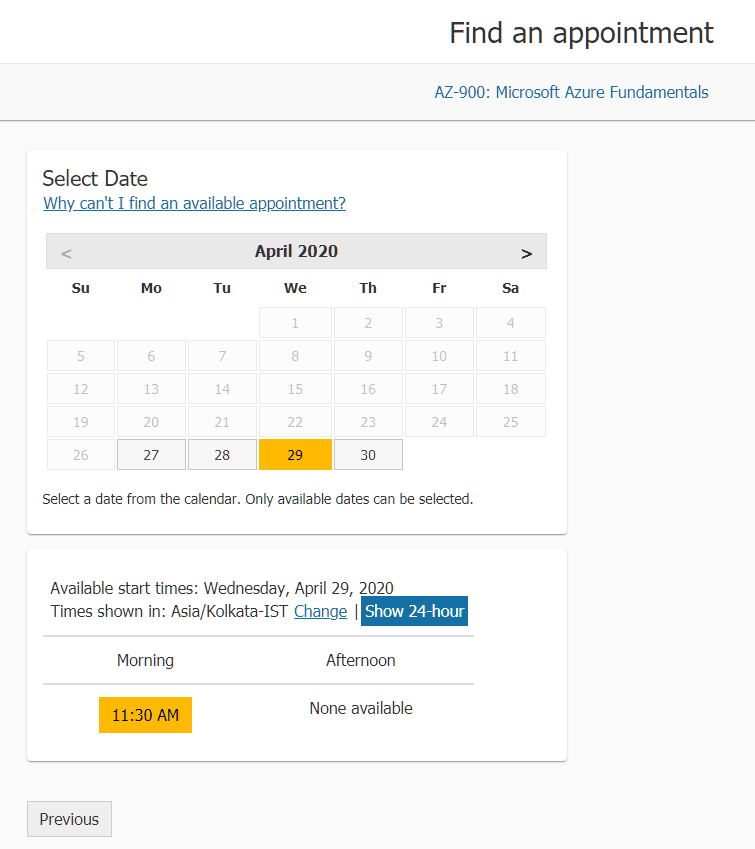The width and height of the screenshot is (755, 849).
Task: Click the 'We' weekday header
Action: coord(295,288)
